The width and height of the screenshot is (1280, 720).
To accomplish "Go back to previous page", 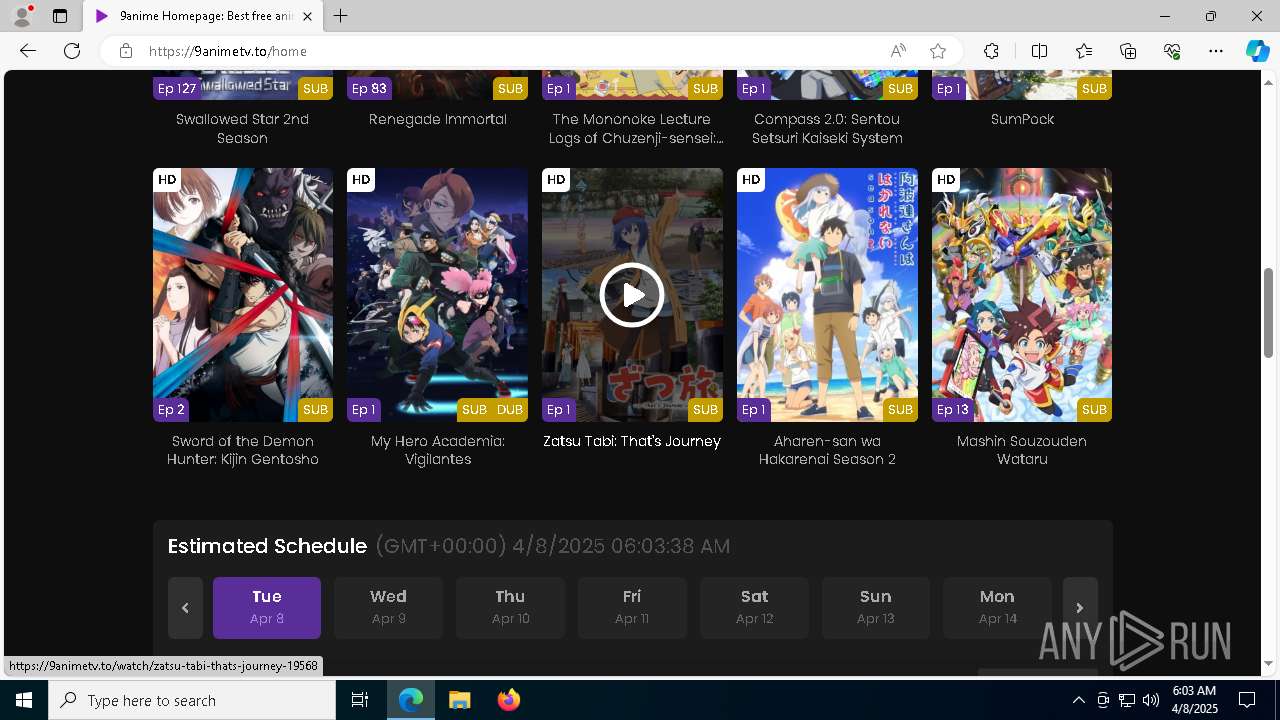I will [x=28, y=51].
